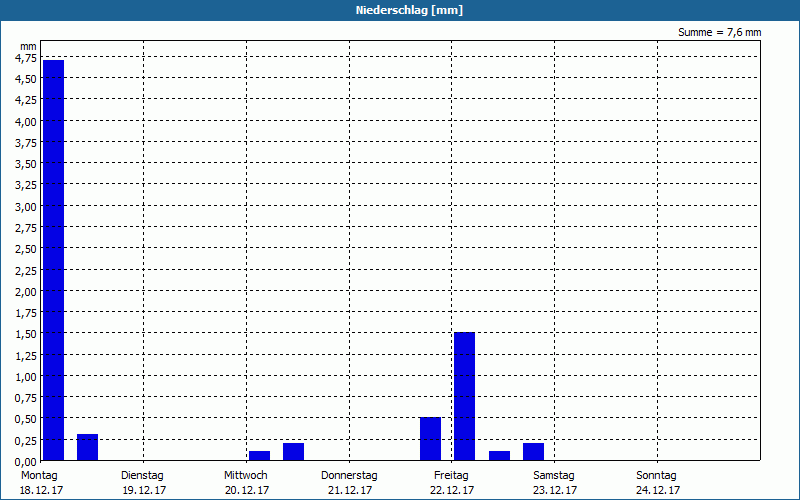
Task: Click the 1,50 mm bar on Freitag
Action: 464,396
